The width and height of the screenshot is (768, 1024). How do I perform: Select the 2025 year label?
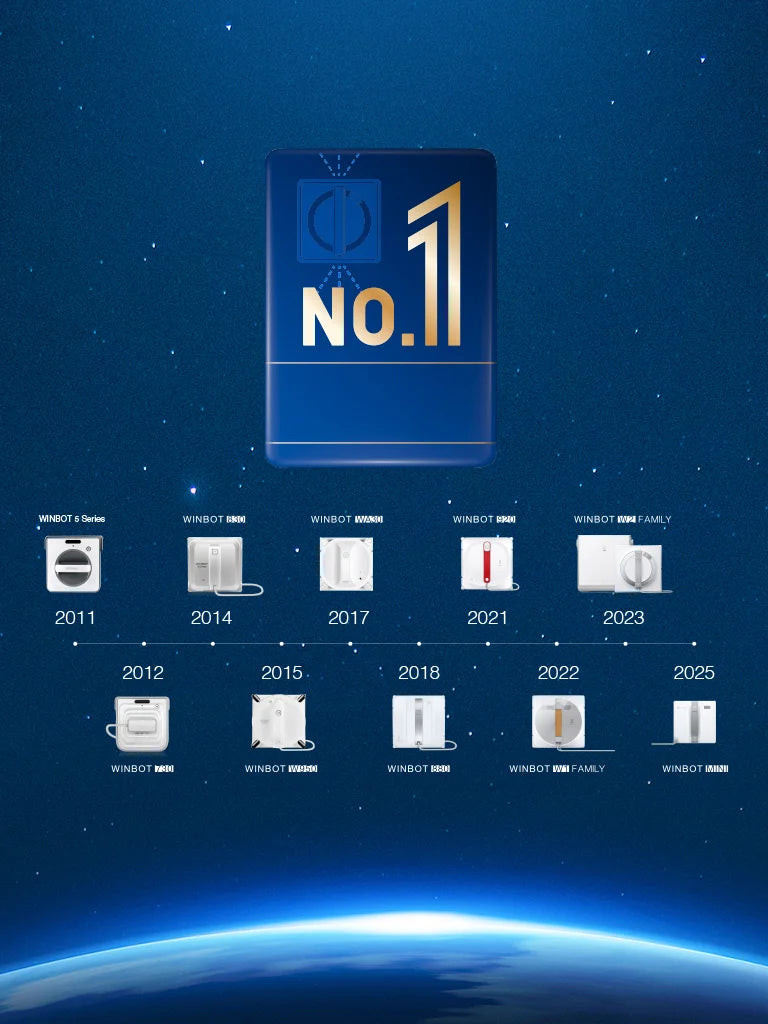[x=694, y=673]
